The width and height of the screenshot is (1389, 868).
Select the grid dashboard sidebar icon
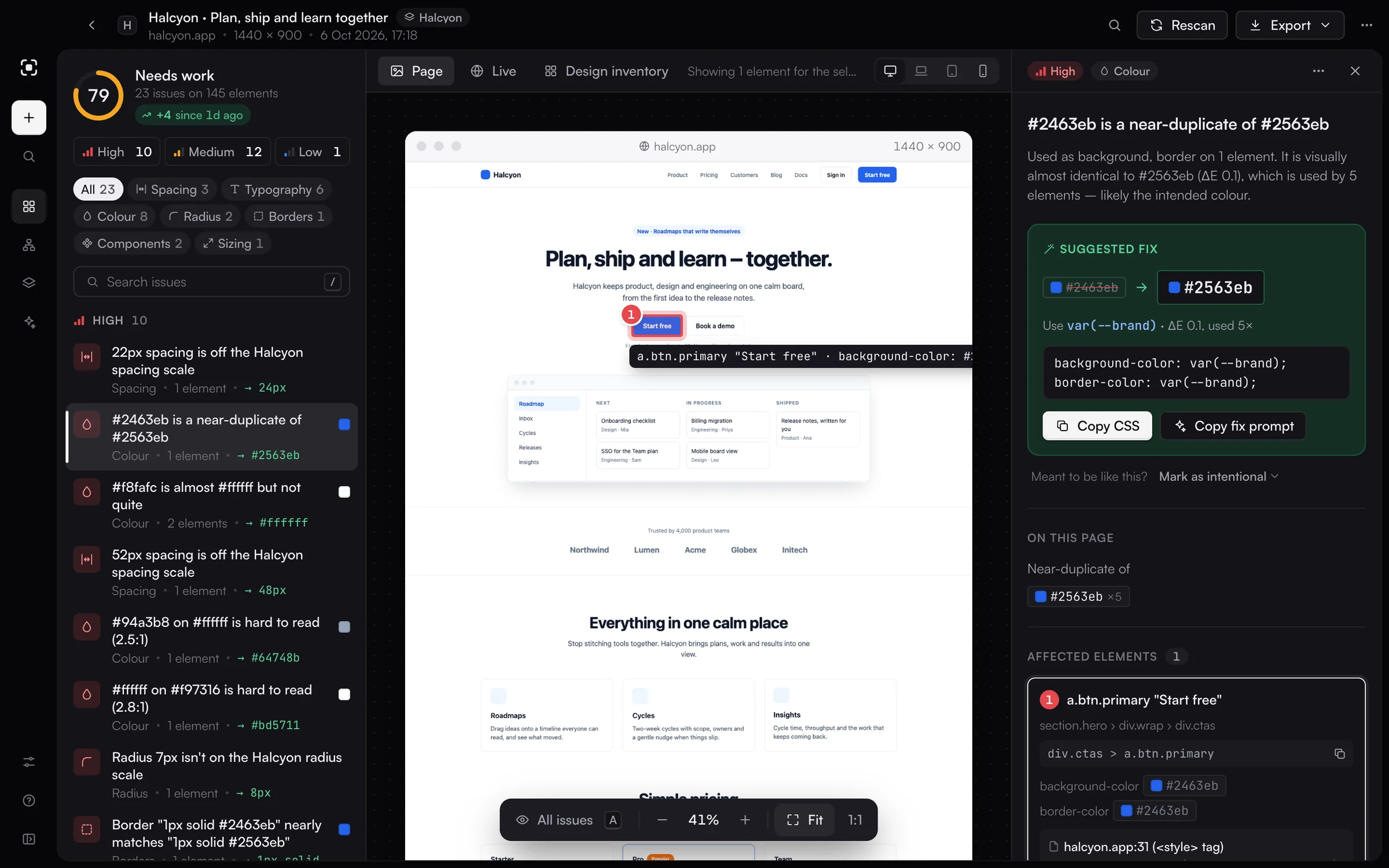[28, 206]
